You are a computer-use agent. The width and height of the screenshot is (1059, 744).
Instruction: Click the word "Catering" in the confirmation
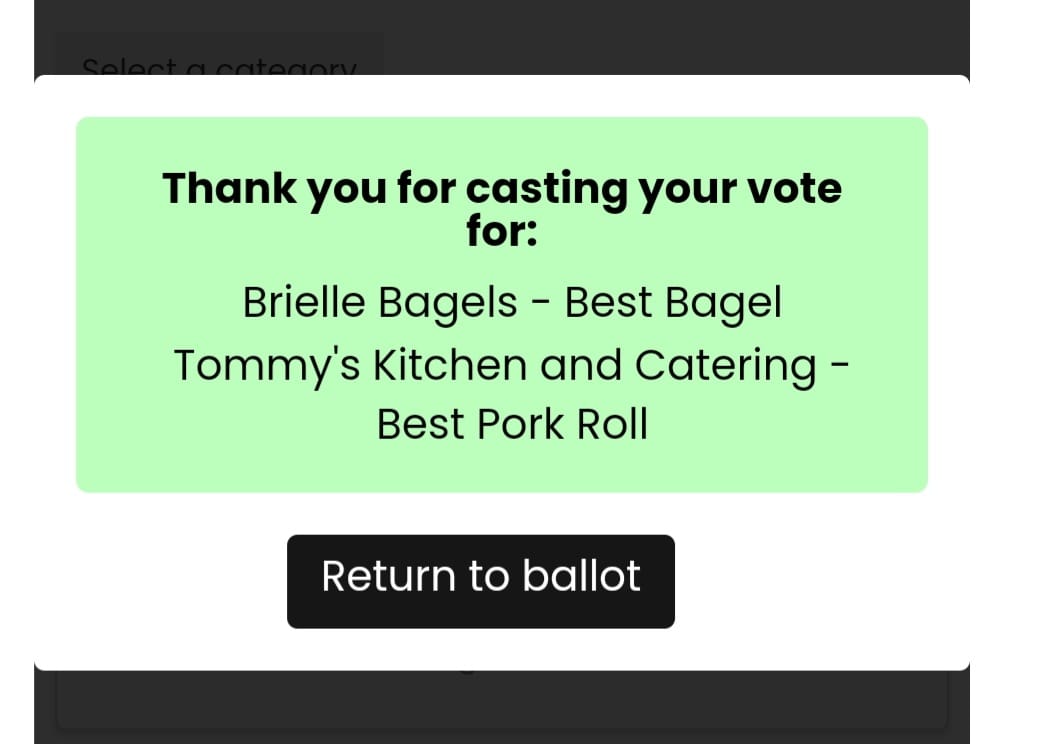point(725,365)
